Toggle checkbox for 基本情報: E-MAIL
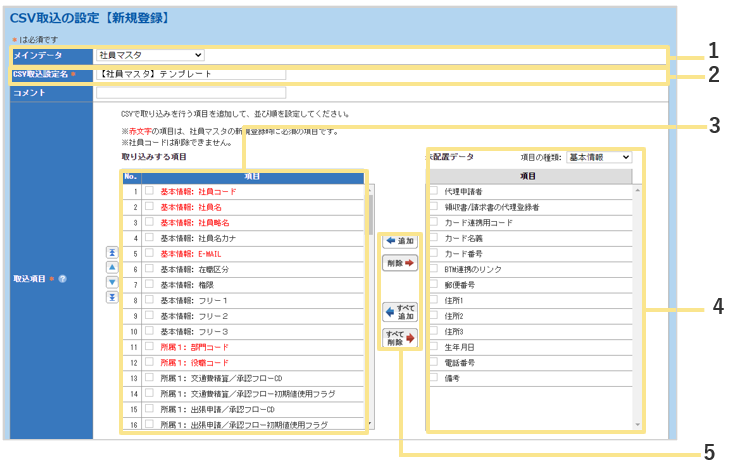 [x=149, y=254]
